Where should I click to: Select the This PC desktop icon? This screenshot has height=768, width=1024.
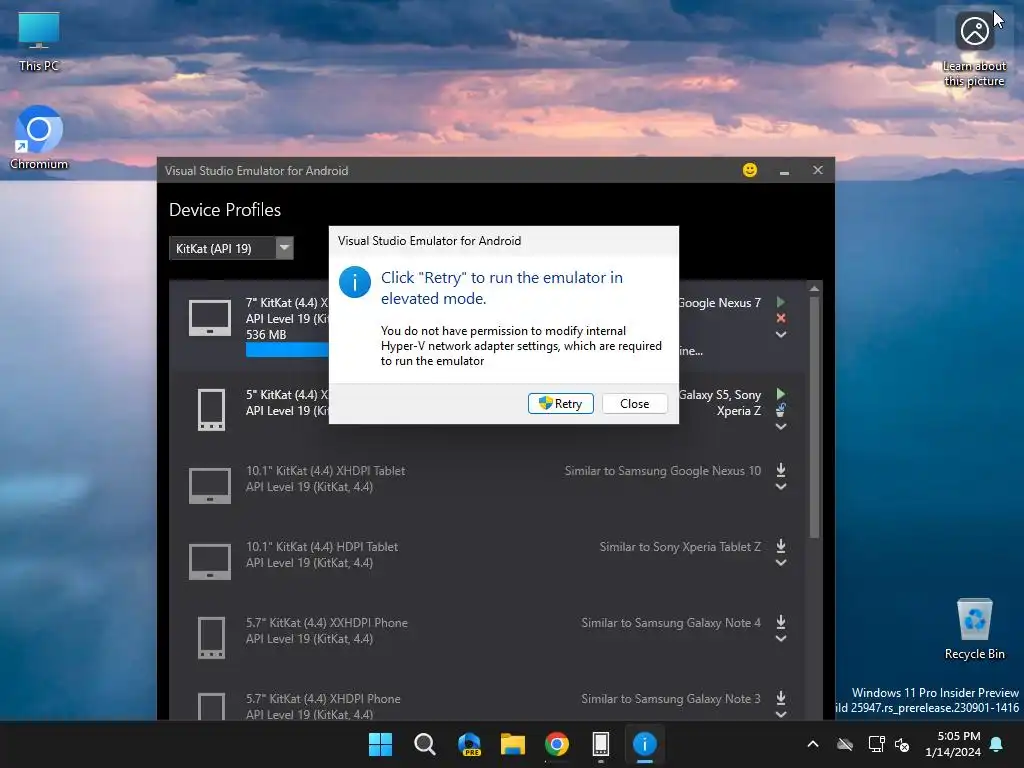[x=39, y=41]
